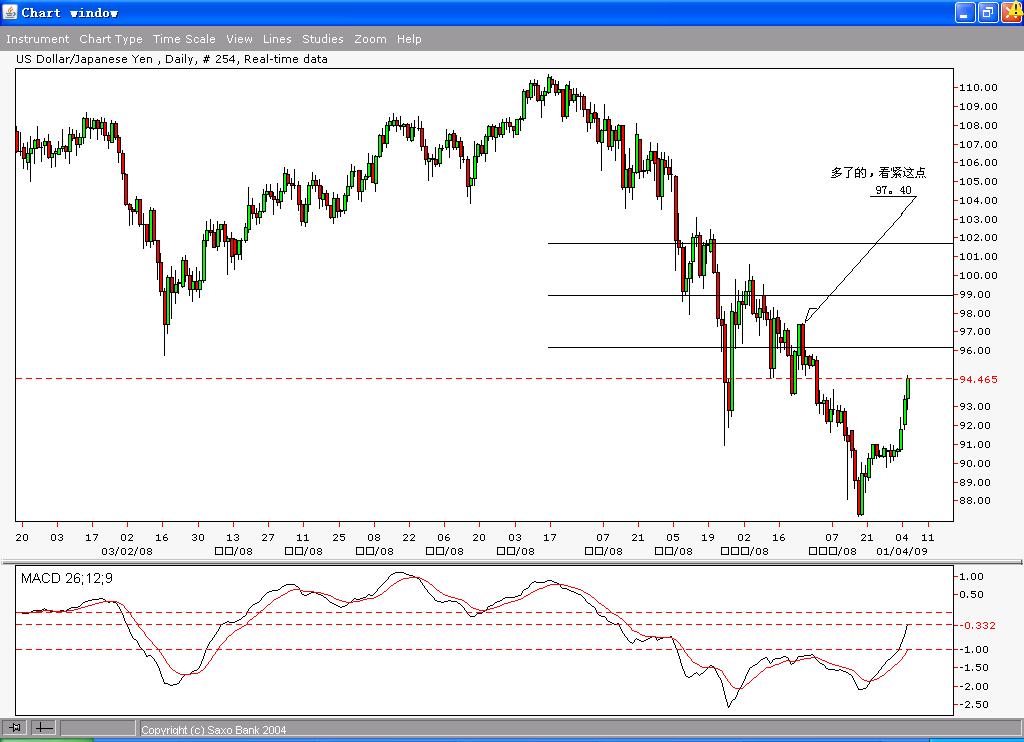1024x742 pixels.
Task: Click Copyright (c) Saxo Bank 2004 text
Action: pos(214,730)
